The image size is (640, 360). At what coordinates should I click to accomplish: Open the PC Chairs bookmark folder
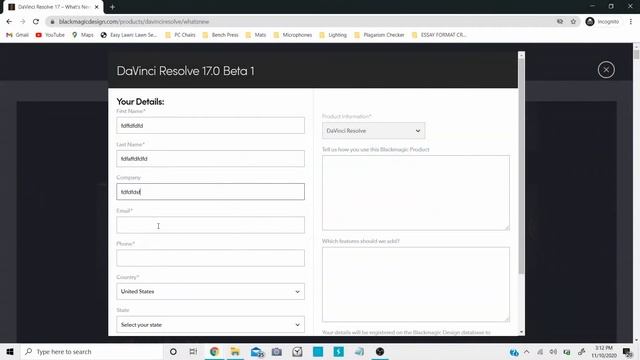(x=180, y=35)
